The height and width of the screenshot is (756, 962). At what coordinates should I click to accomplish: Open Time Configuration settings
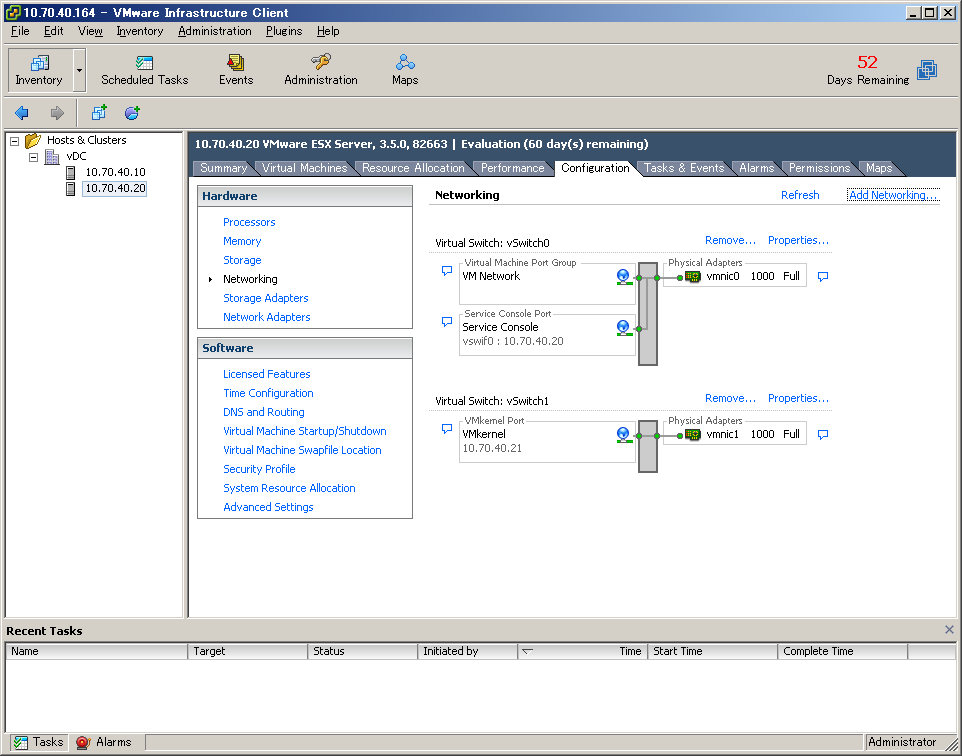coord(268,393)
